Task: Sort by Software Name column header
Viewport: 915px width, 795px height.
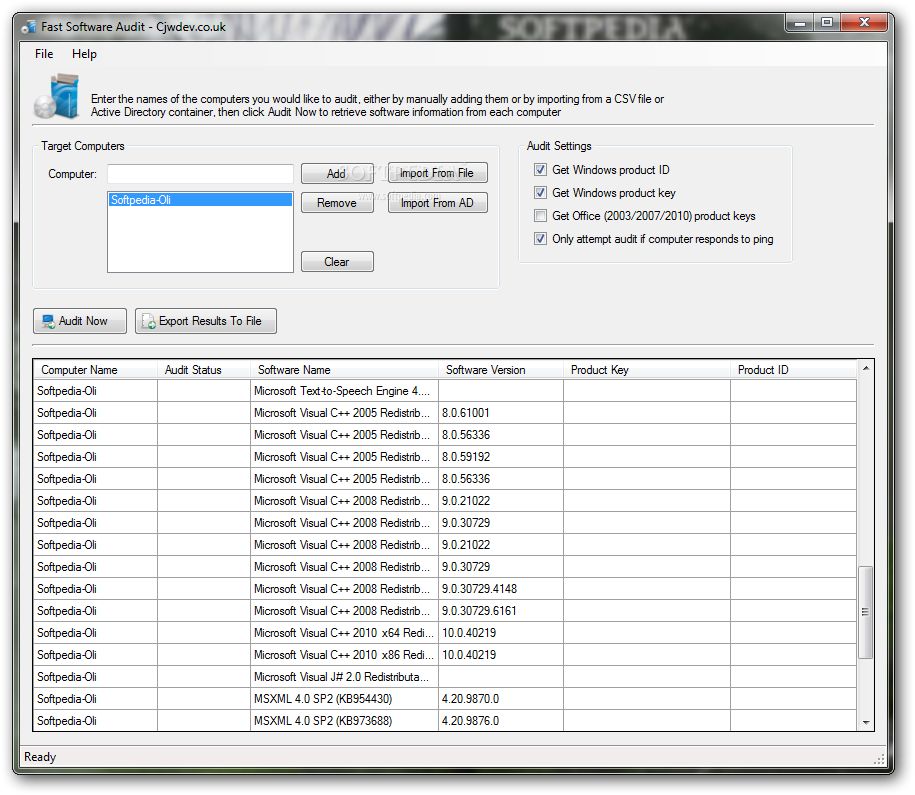Action: [344, 370]
